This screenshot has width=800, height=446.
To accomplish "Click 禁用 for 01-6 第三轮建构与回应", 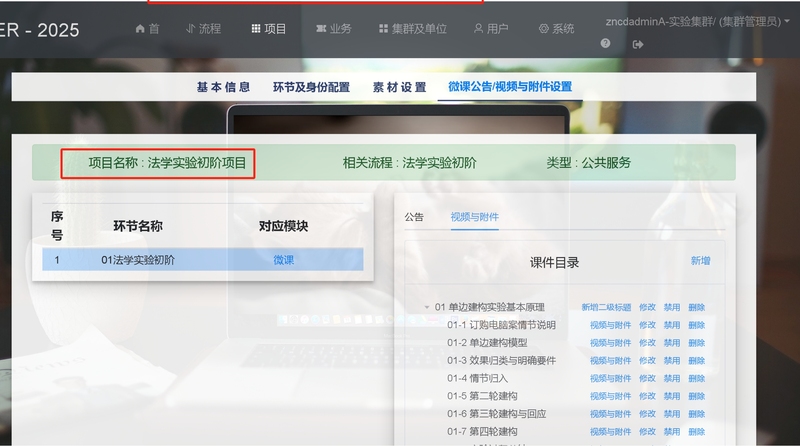I will tap(671, 414).
